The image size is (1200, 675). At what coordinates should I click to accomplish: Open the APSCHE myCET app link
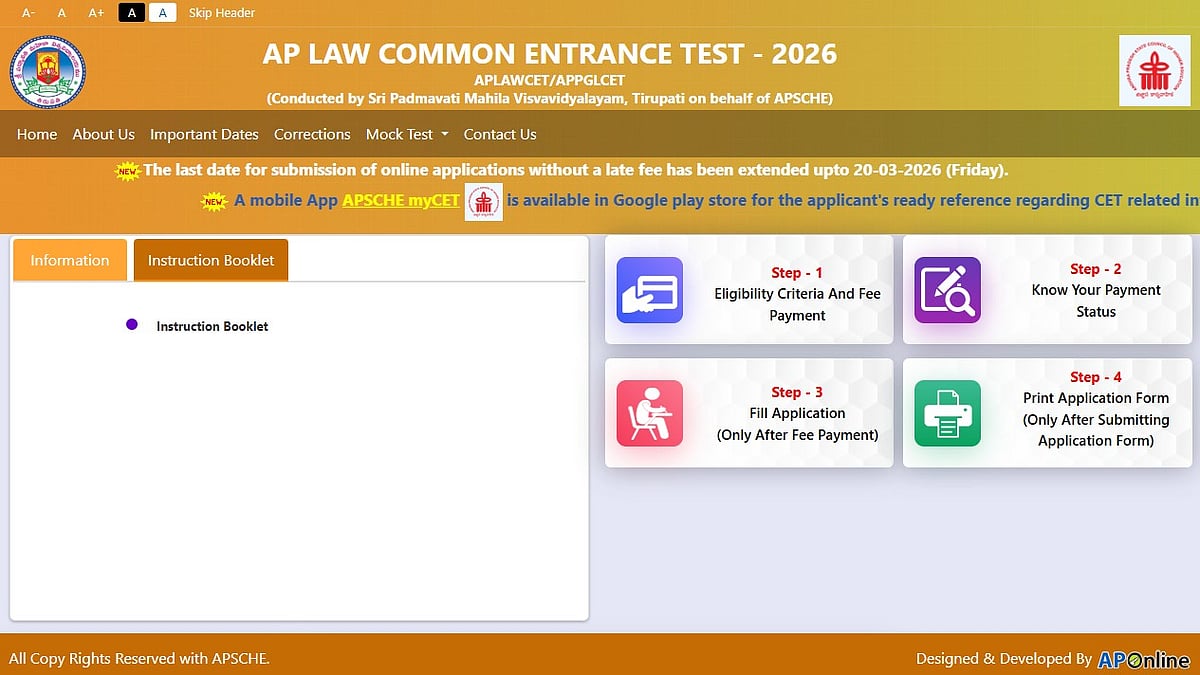(401, 200)
